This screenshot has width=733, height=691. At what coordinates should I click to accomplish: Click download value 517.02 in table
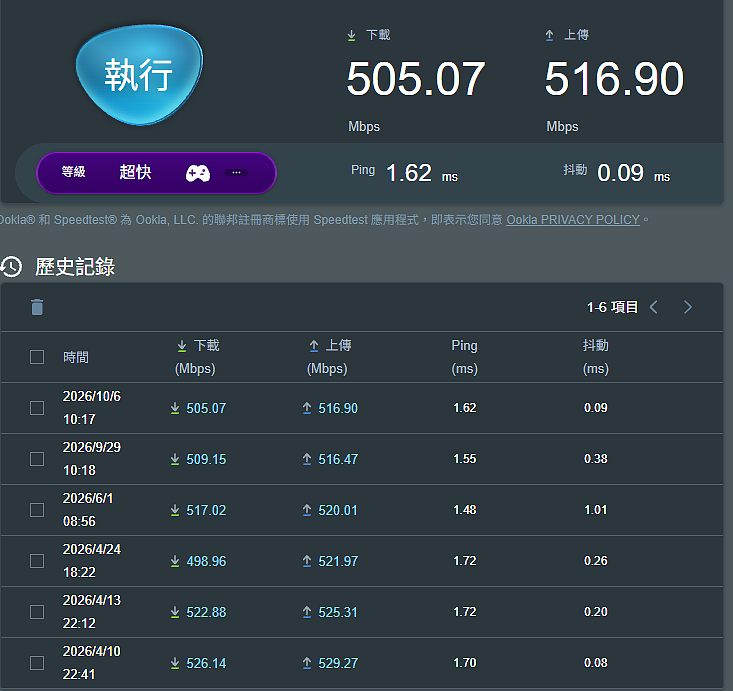206,510
